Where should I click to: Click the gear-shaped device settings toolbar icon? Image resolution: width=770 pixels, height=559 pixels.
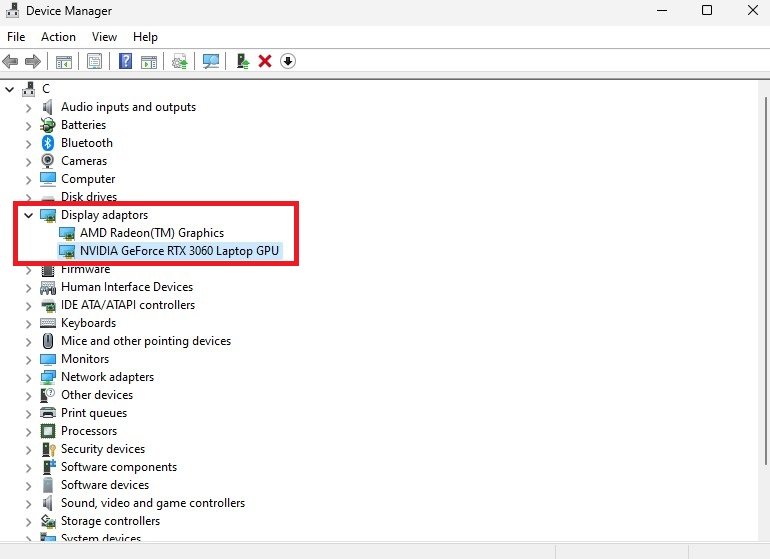(180, 61)
